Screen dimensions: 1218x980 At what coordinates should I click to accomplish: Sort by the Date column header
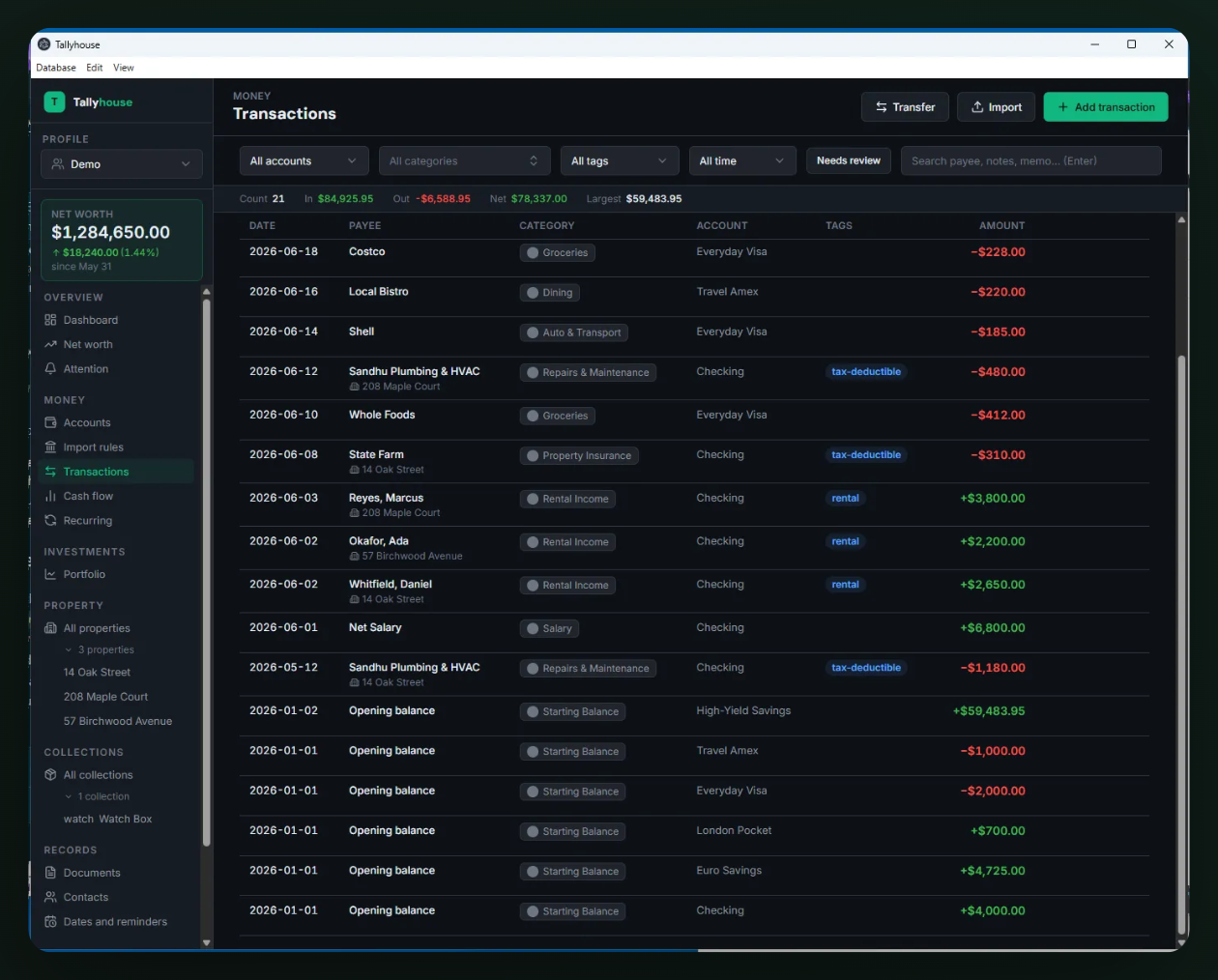(262, 225)
